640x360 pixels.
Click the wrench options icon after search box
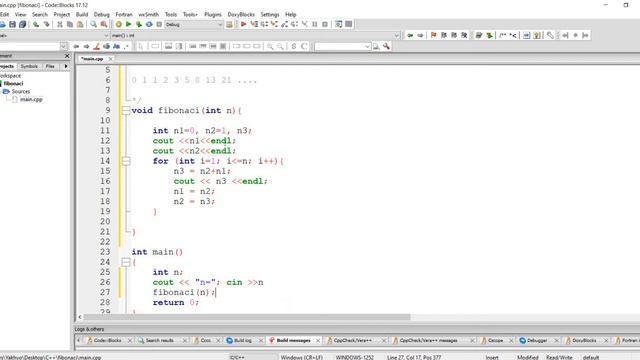(x=386, y=47)
